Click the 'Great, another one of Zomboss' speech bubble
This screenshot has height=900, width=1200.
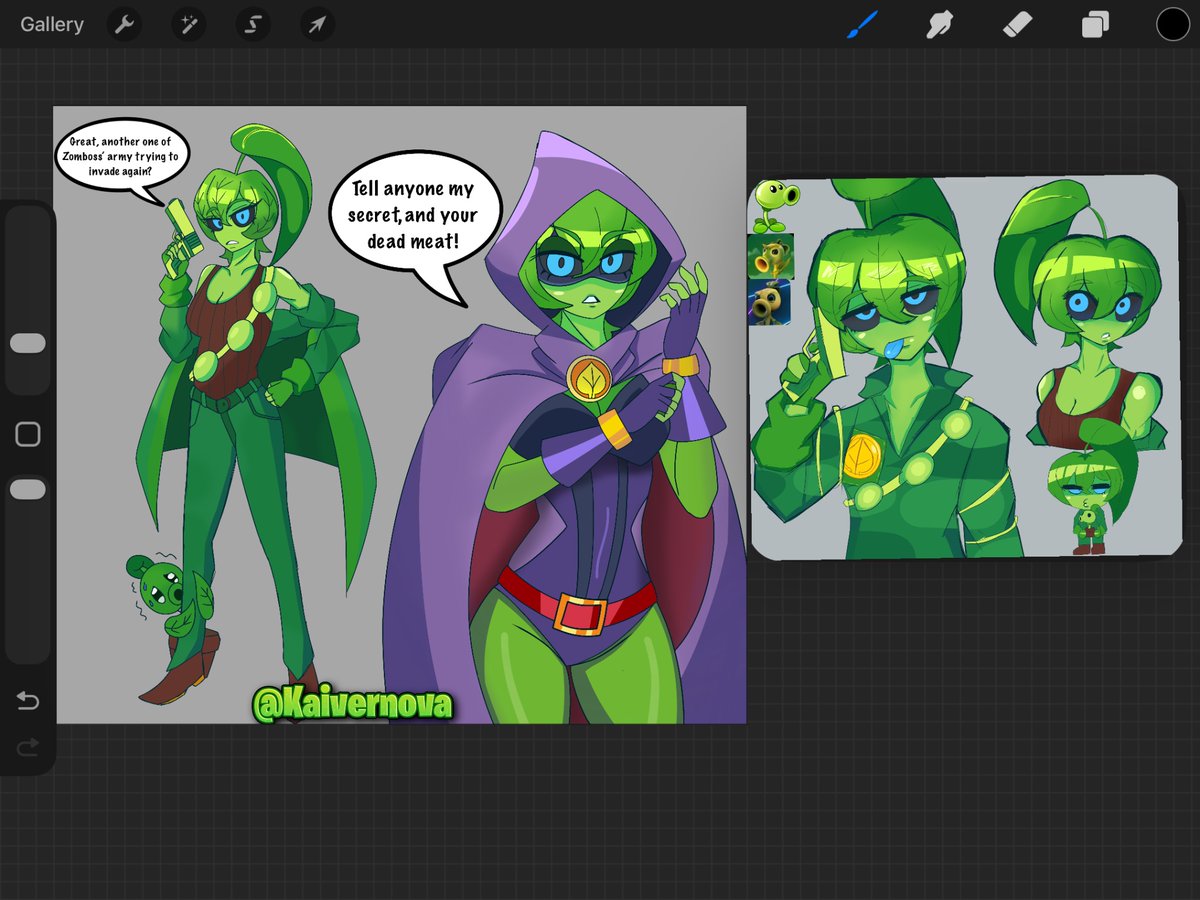point(121,157)
